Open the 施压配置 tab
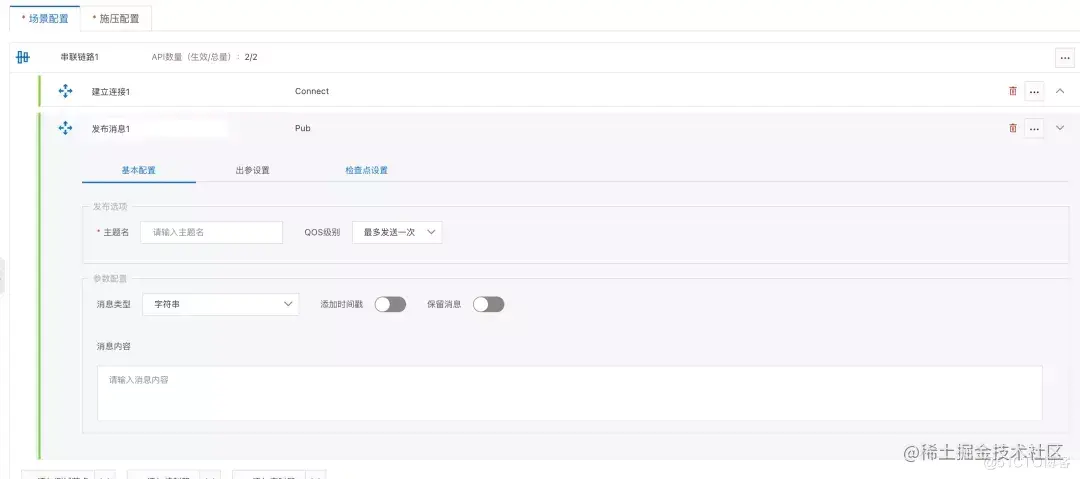The height and width of the screenshot is (479, 1080). point(116,19)
